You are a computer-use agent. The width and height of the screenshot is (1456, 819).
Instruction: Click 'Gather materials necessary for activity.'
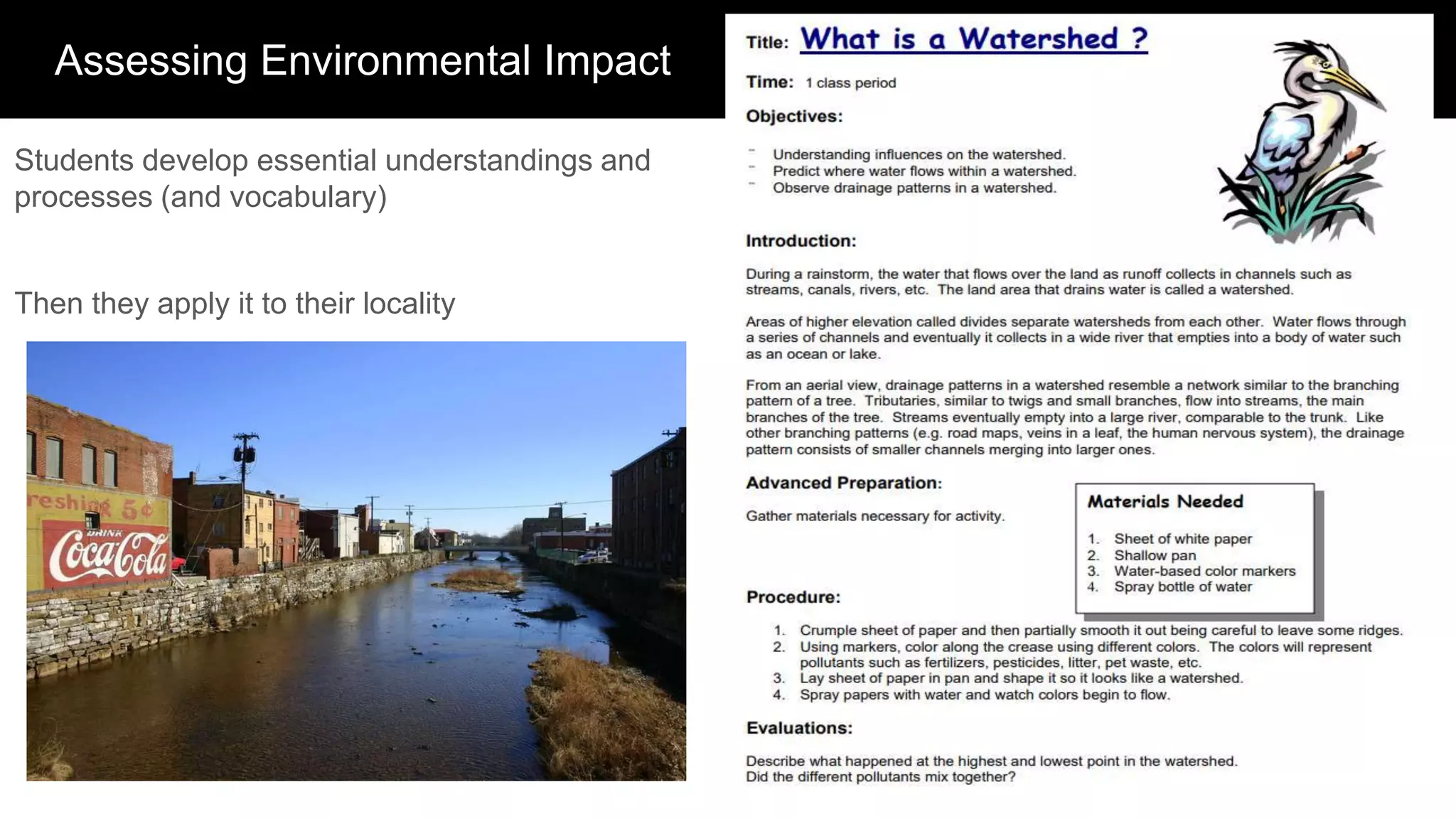pos(875,516)
